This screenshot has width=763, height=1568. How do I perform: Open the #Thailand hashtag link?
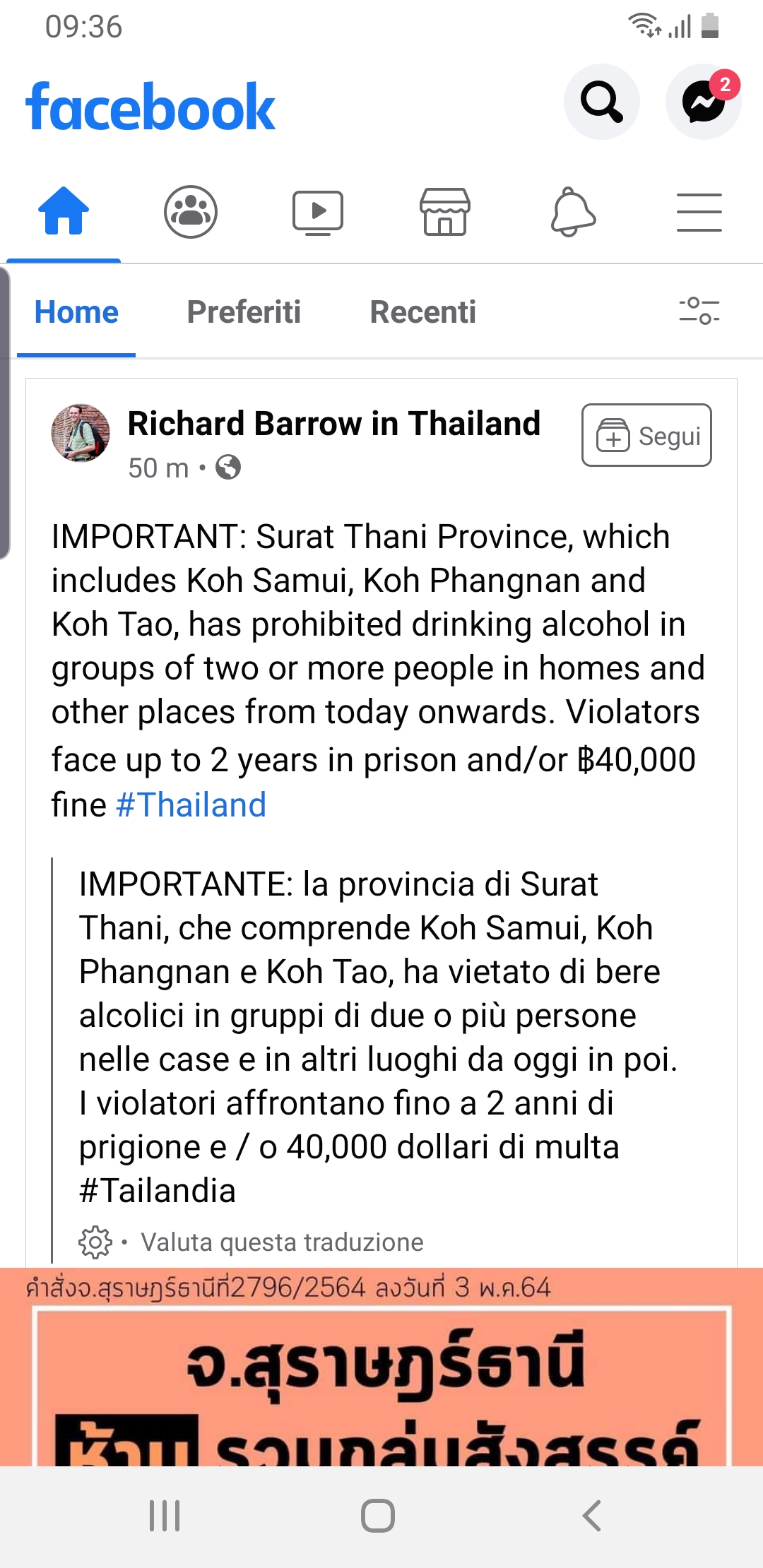[x=190, y=804]
